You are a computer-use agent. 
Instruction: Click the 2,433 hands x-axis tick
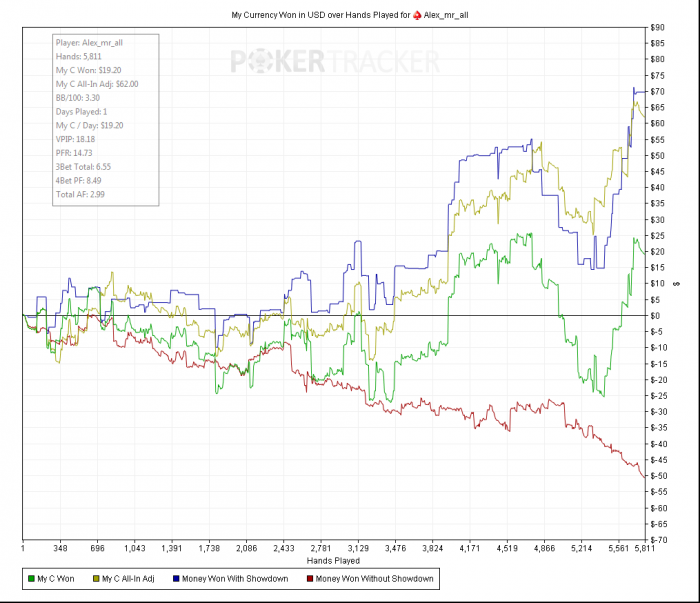(283, 548)
